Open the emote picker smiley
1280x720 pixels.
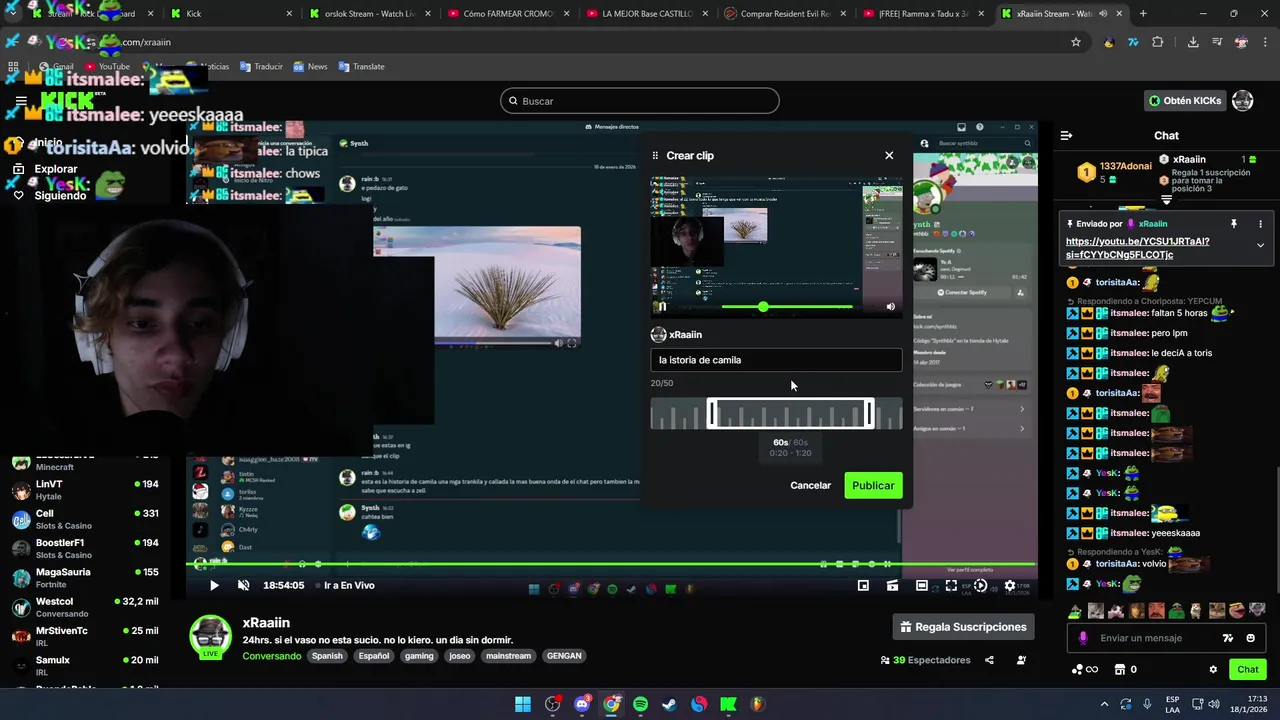1251,638
